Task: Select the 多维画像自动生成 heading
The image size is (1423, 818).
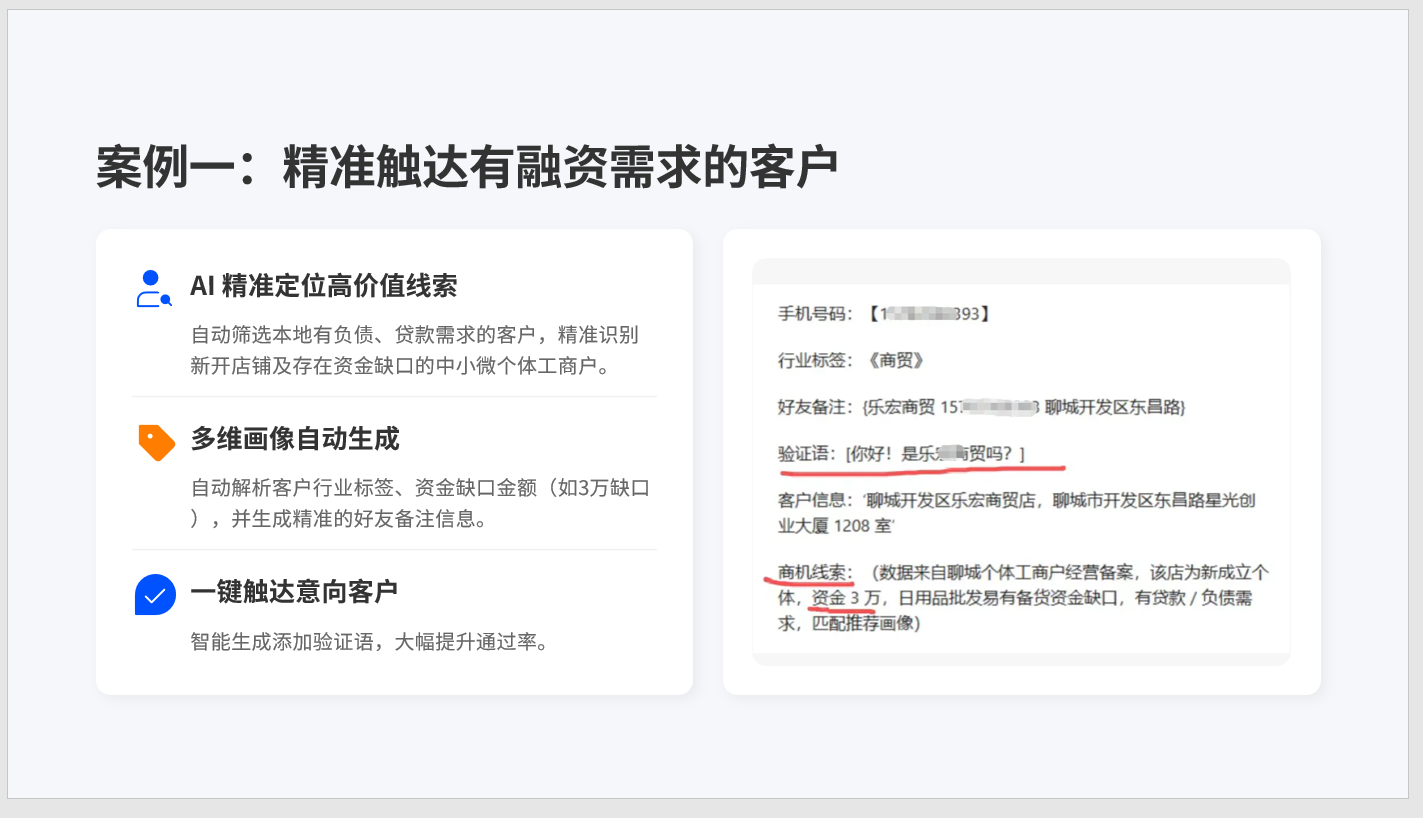Action: (294, 439)
